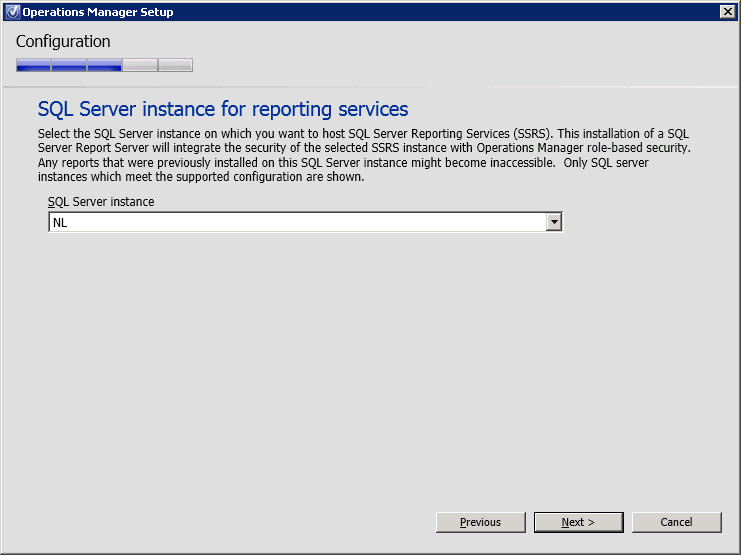The height and width of the screenshot is (555, 741).
Task: Click the first filled progress bar segment
Action: tap(33, 65)
